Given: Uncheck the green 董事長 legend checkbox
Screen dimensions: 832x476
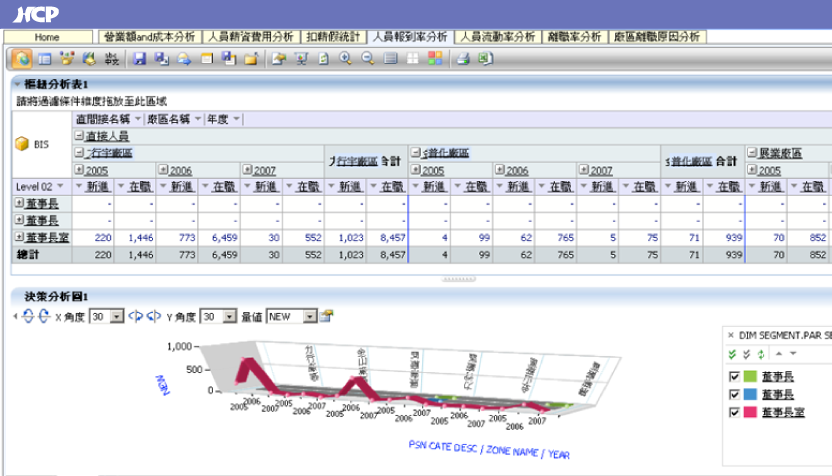Looking at the screenshot, I should click(734, 375).
